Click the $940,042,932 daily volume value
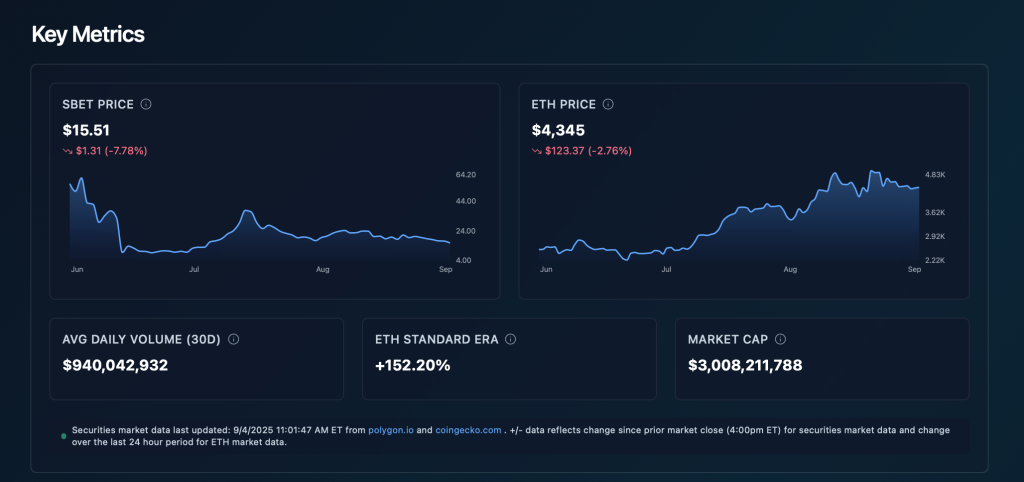 [115, 365]
